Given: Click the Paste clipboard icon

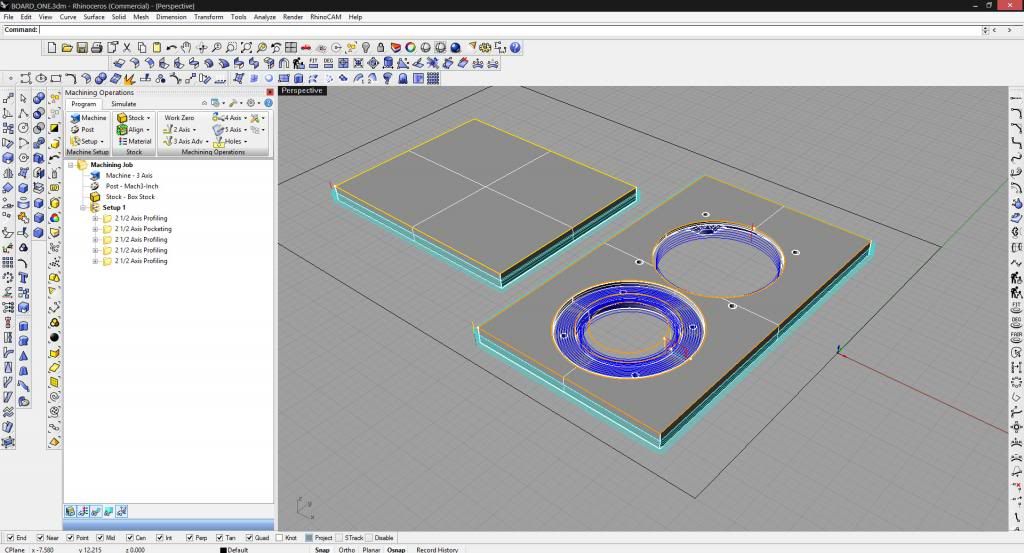Looking at the screenshot, I should point(157,48).
